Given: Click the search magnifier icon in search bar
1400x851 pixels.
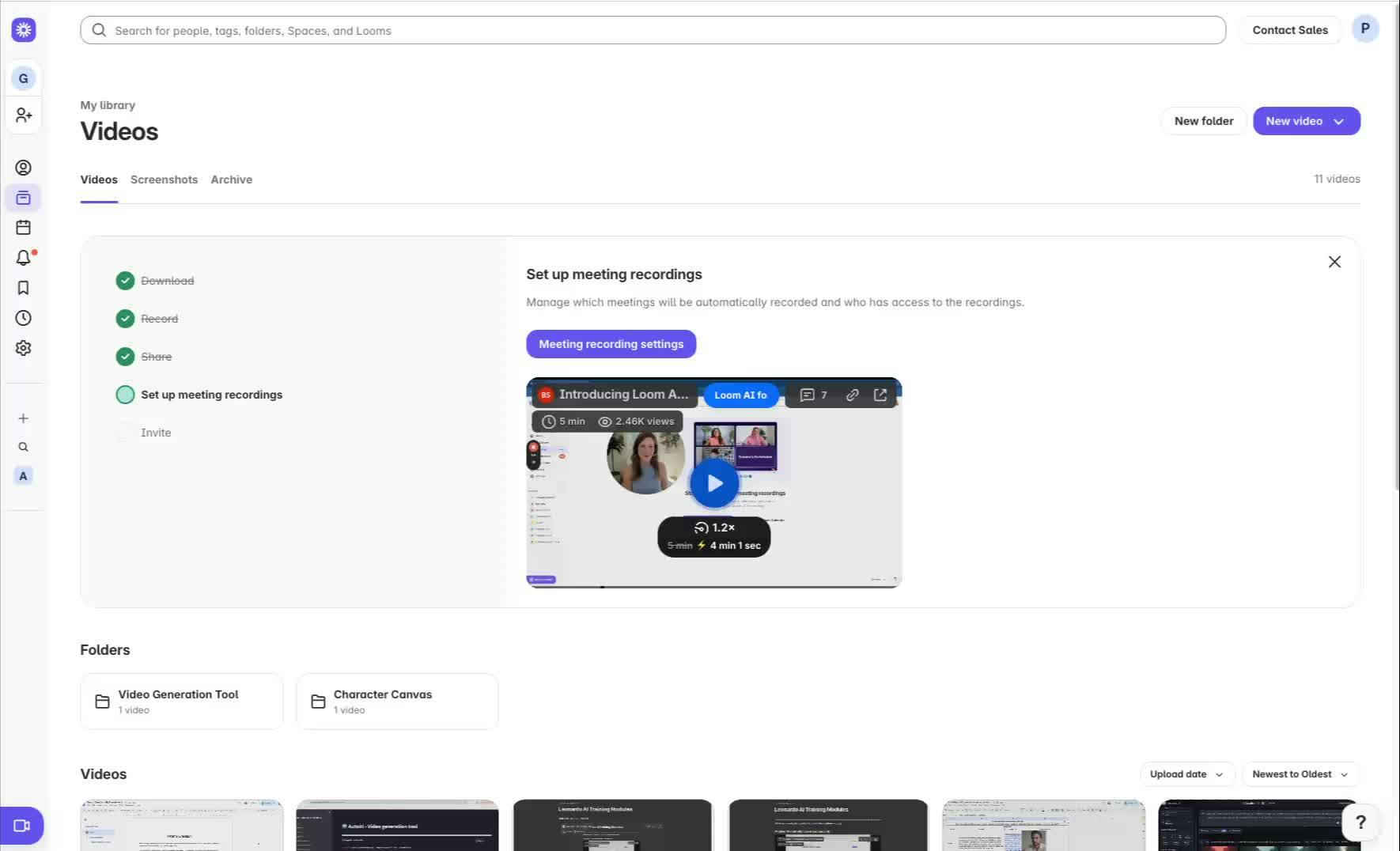Looking at the screenshot, I should [x=99, y=30].
